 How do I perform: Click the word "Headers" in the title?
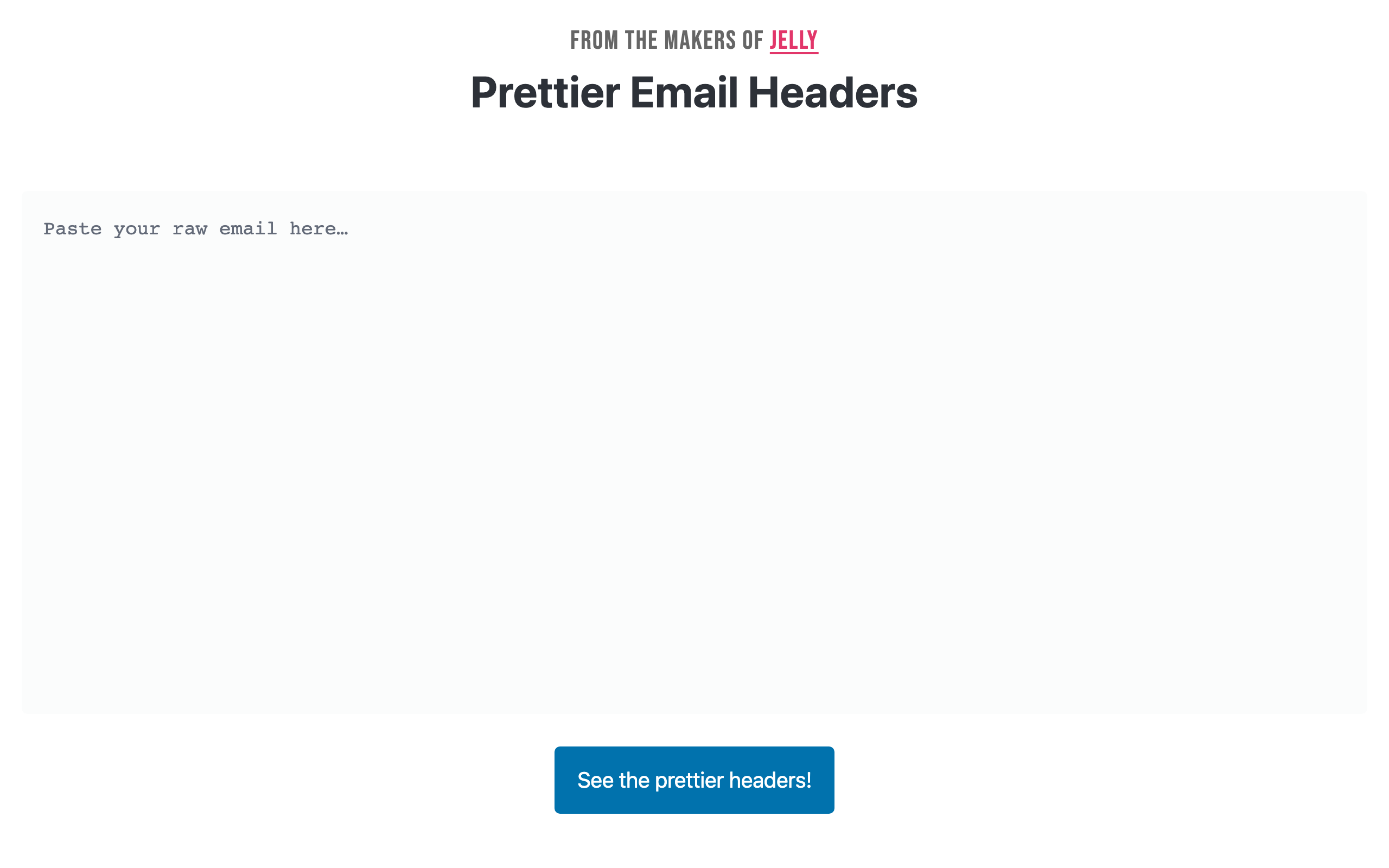coord(832,92)
